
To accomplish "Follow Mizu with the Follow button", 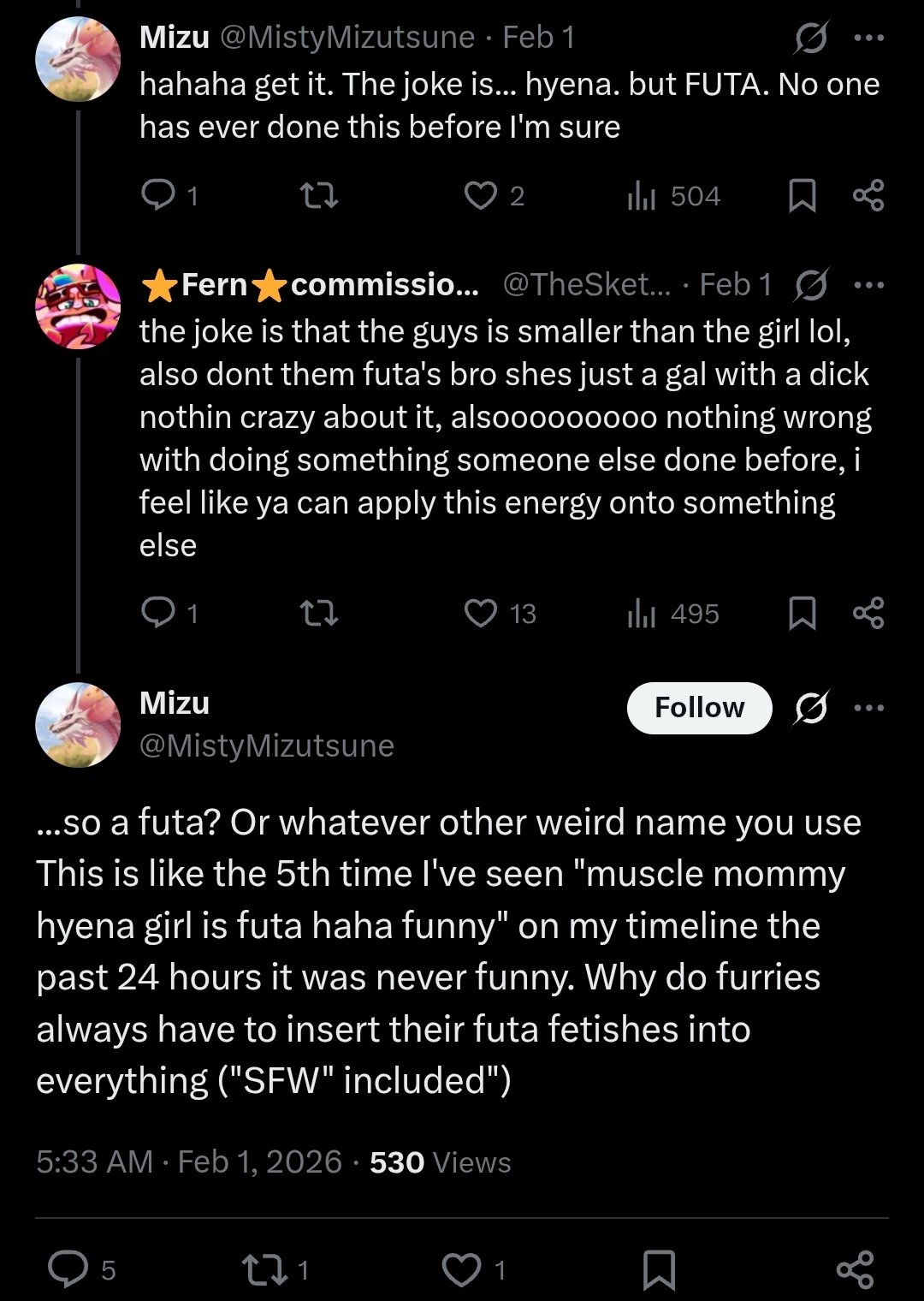I will coord(699,708).
